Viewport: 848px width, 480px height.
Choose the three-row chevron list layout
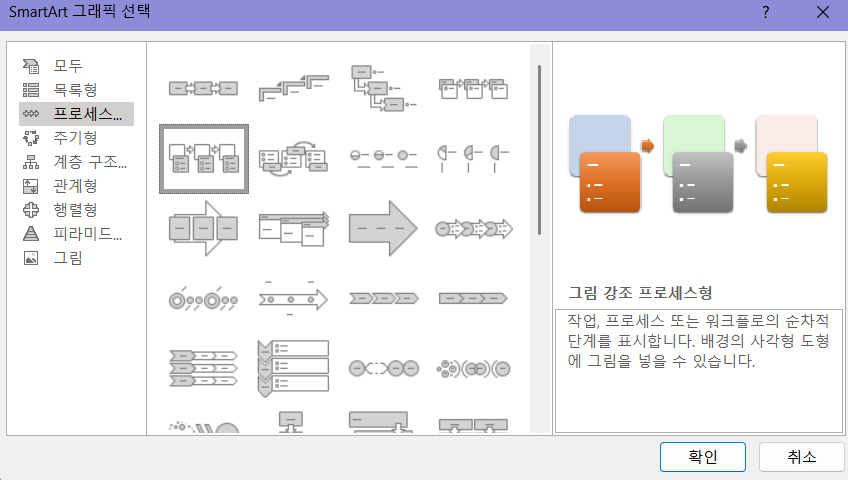203,369
